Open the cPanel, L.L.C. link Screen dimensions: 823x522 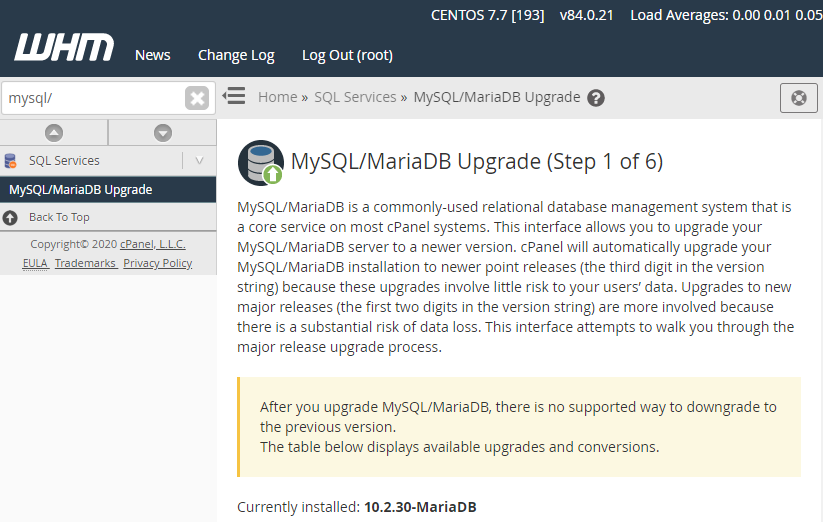153,244
